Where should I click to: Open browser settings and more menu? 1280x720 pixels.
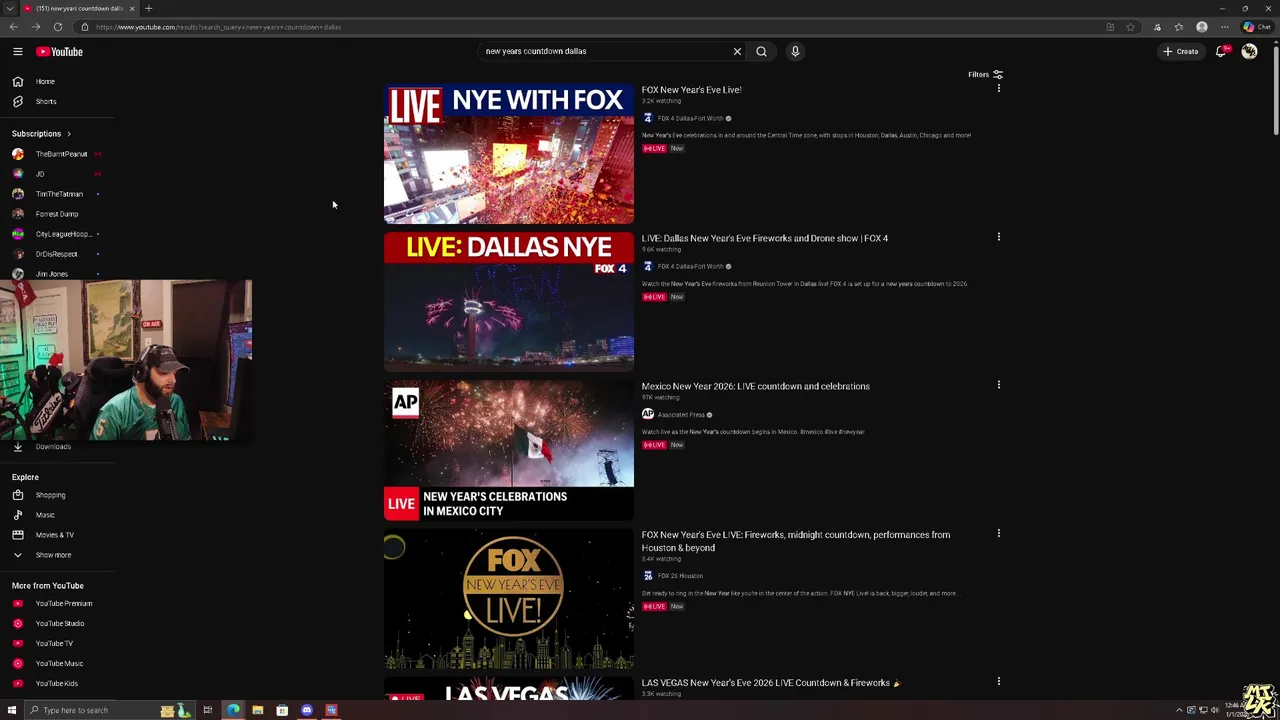1225,27
